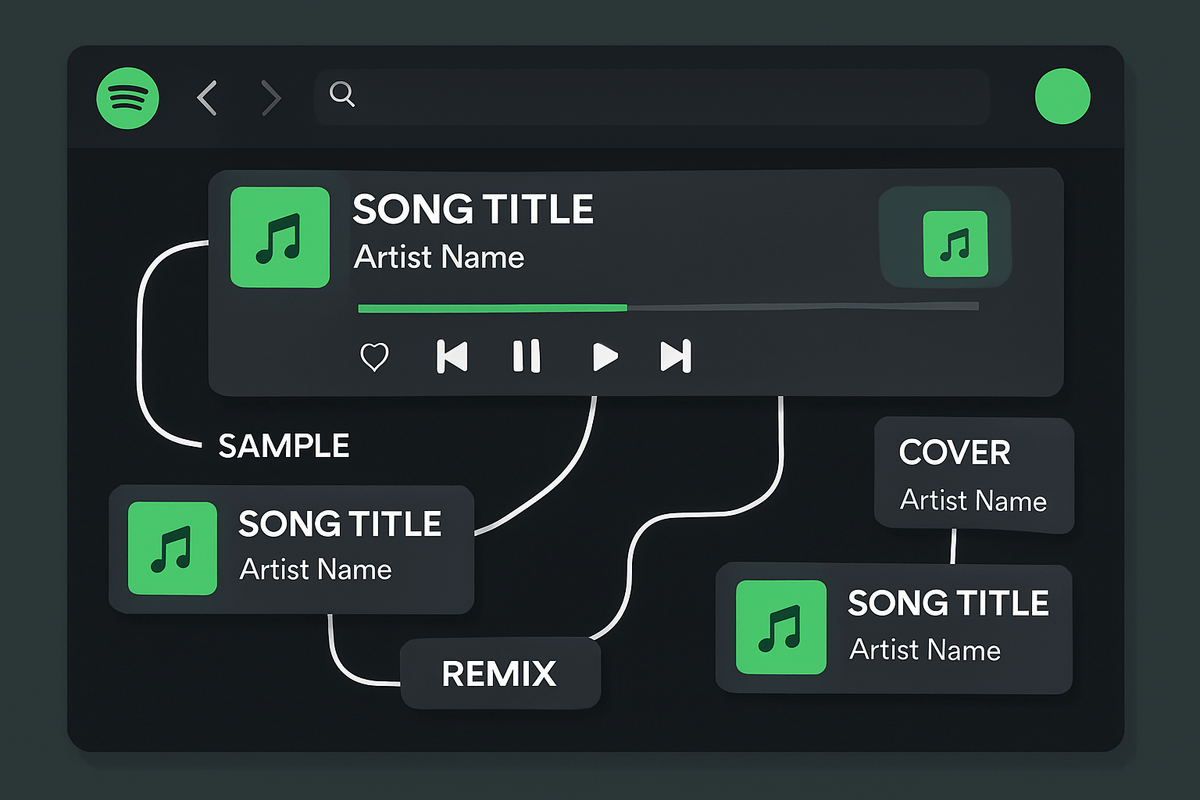Click inside the top search field
The width and height of the screenshot is (1200, 800).
tap(660, 97)
